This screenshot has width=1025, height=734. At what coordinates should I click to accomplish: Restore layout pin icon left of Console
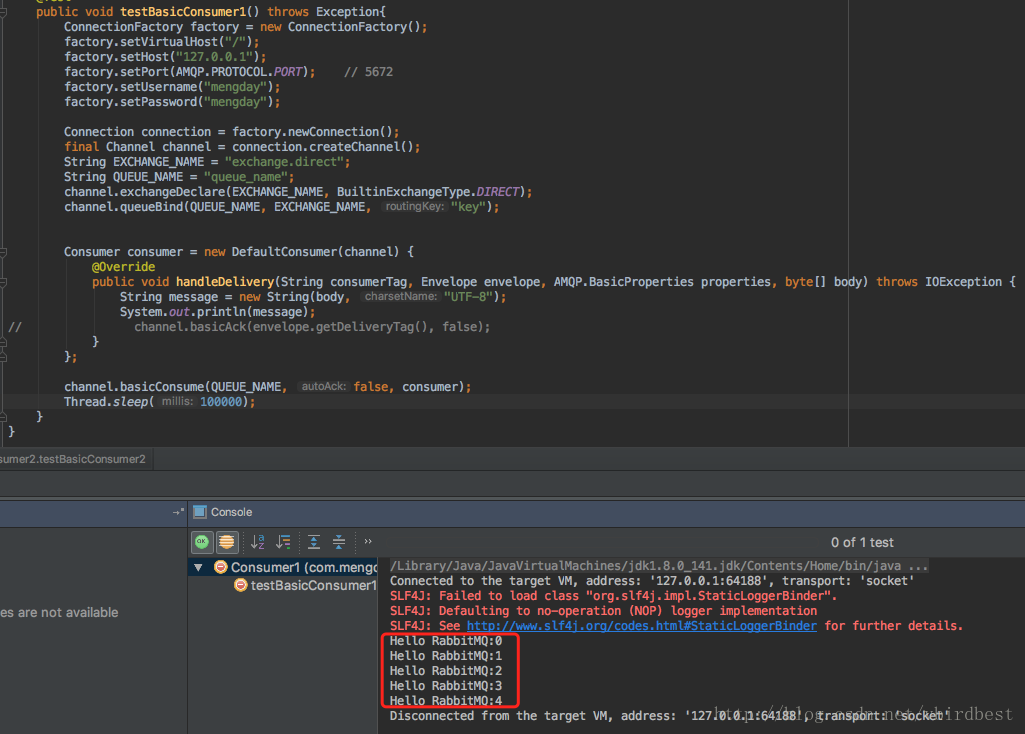[x=178, y=512]
